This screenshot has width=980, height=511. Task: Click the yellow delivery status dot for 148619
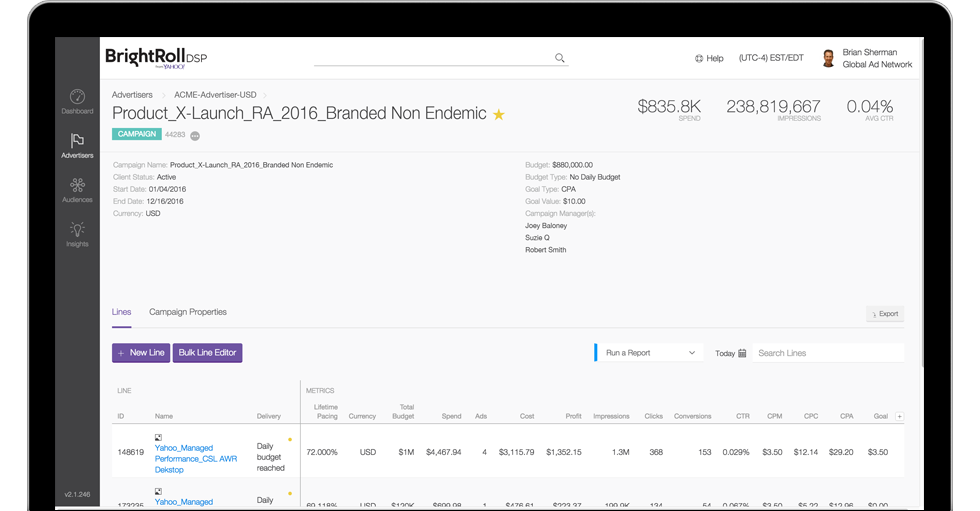290,440
